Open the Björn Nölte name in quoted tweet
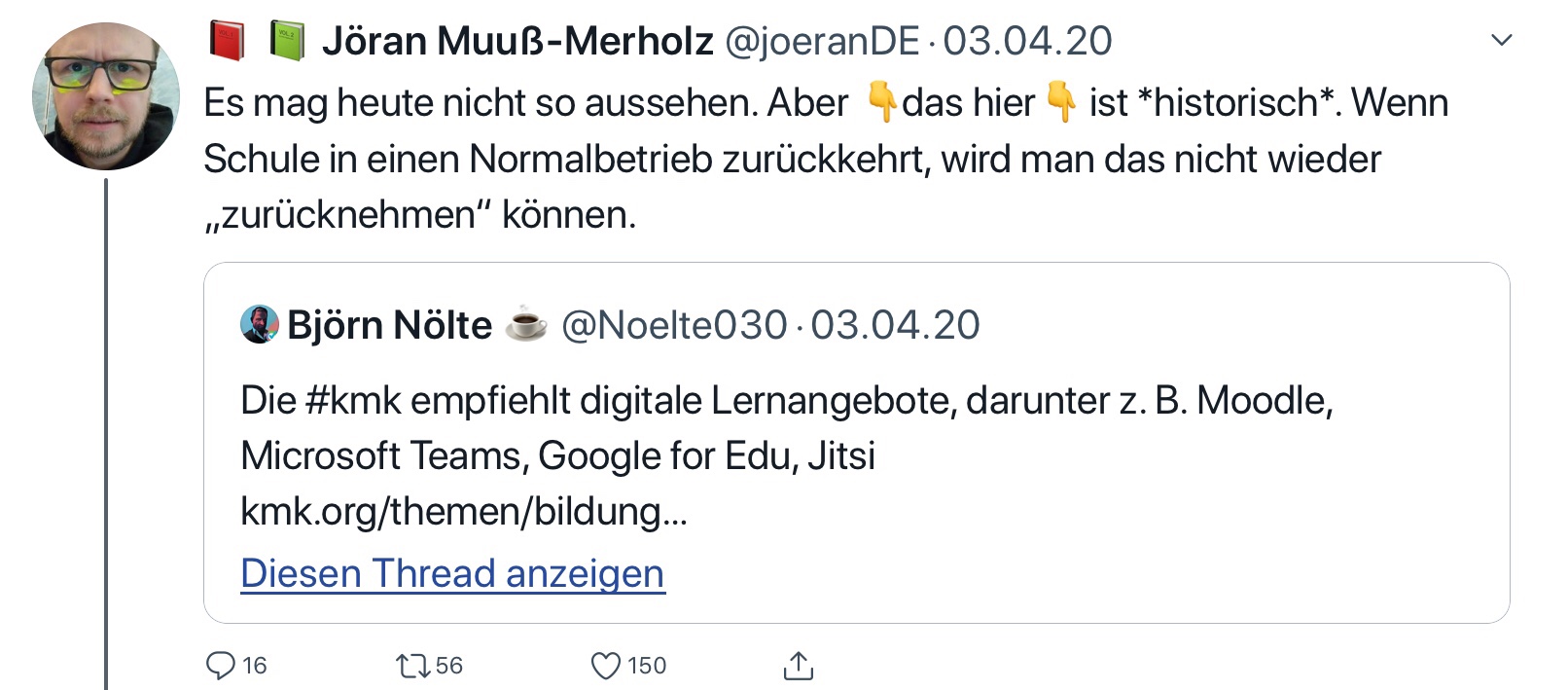The image size is (1568, 690). click(390, 325)
